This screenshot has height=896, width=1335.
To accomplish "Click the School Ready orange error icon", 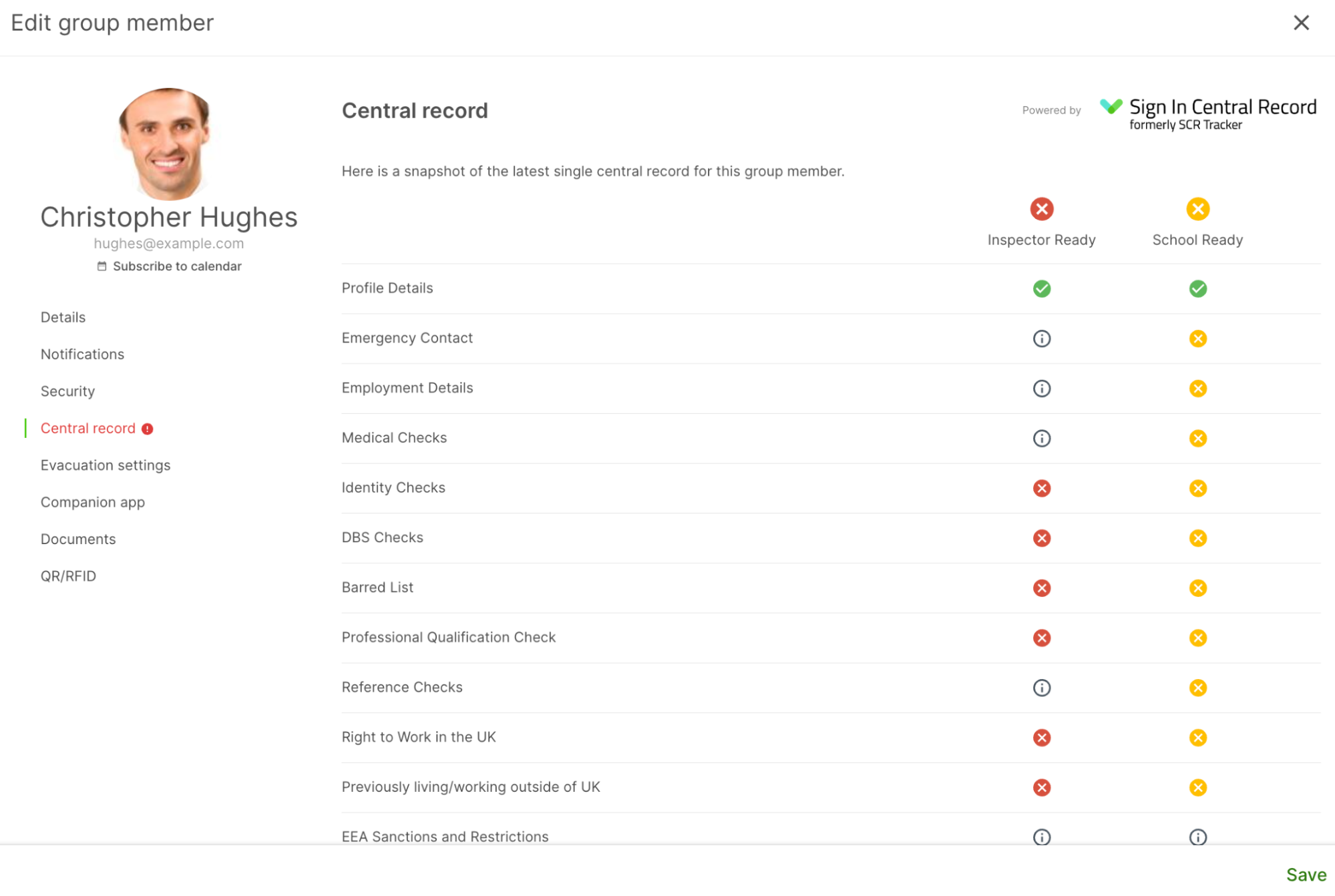I will point(1197,209).
